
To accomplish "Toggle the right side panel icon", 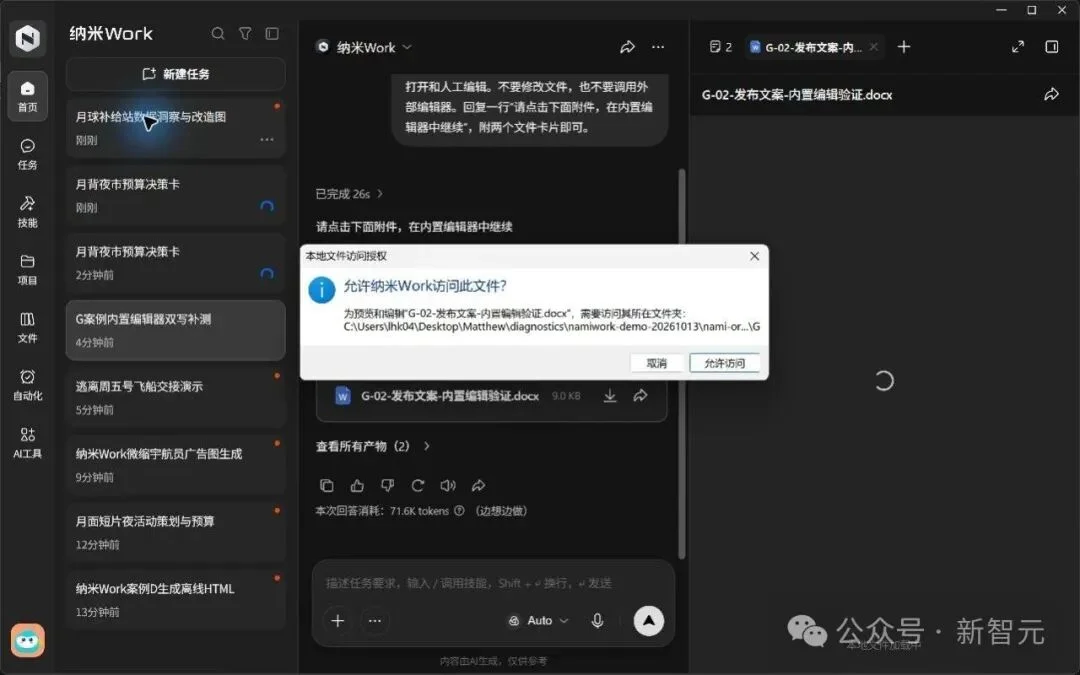I will [1052, 47].
